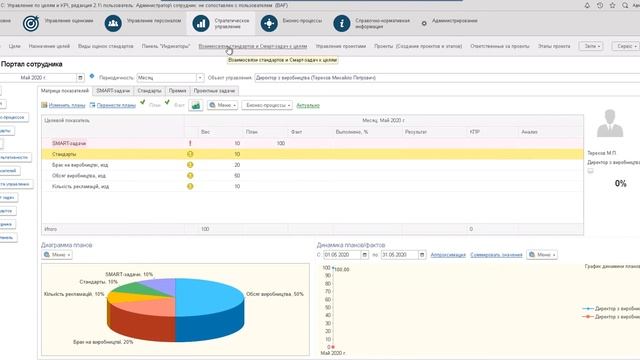Image resolution: width=640 pixels, height=360 pixels.
Task: Open the Стратегическое управление section
Action: point(221,23)
